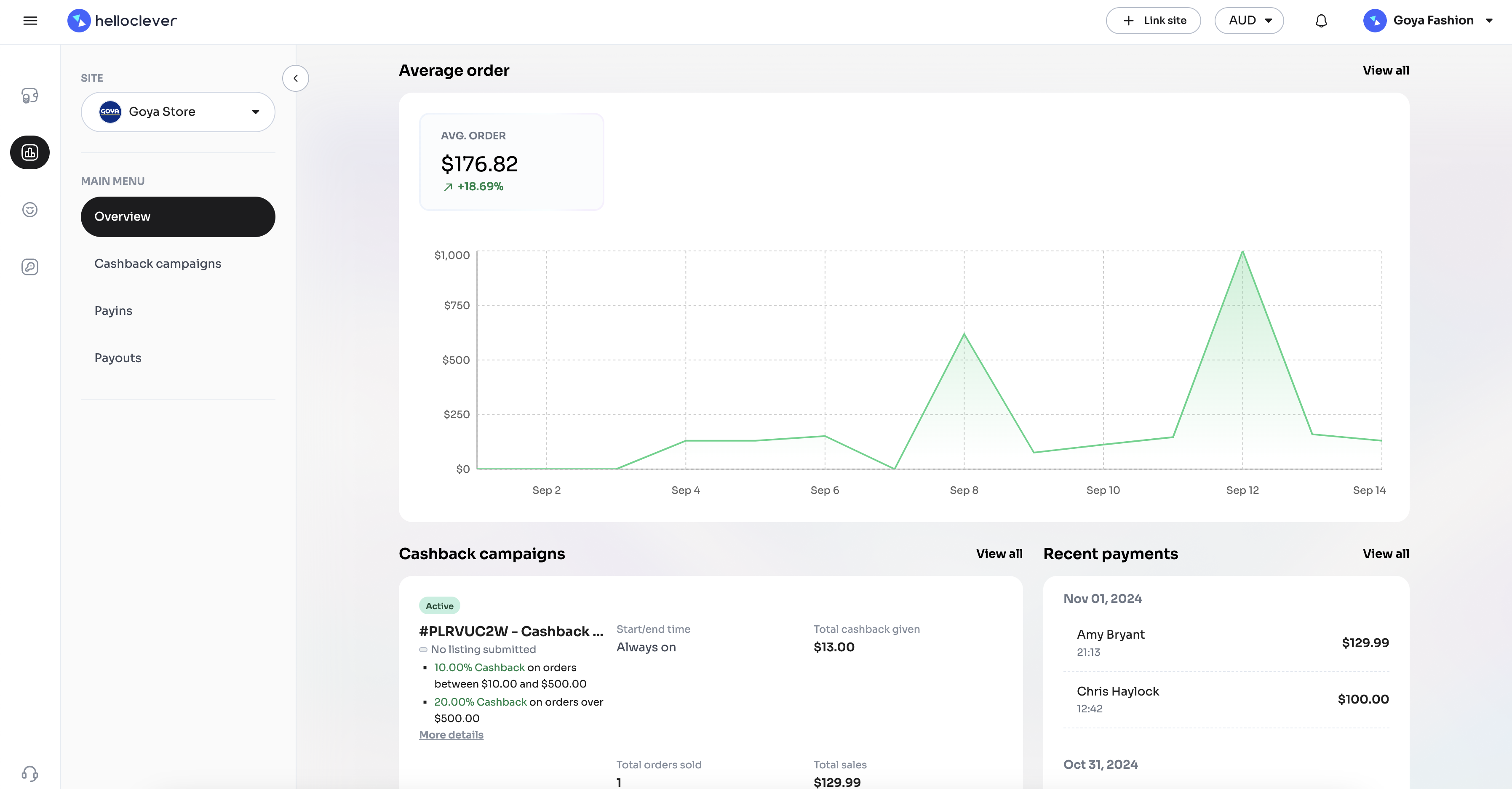
Task: Click the helloclever logo
Action: click(122, 21)
